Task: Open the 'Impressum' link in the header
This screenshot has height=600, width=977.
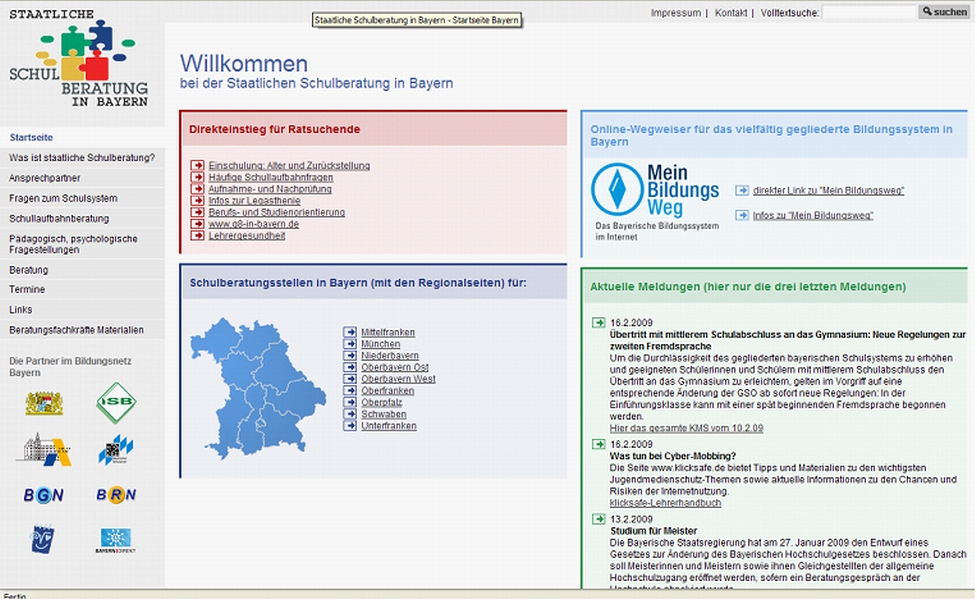Action: [x=675, y=13]
